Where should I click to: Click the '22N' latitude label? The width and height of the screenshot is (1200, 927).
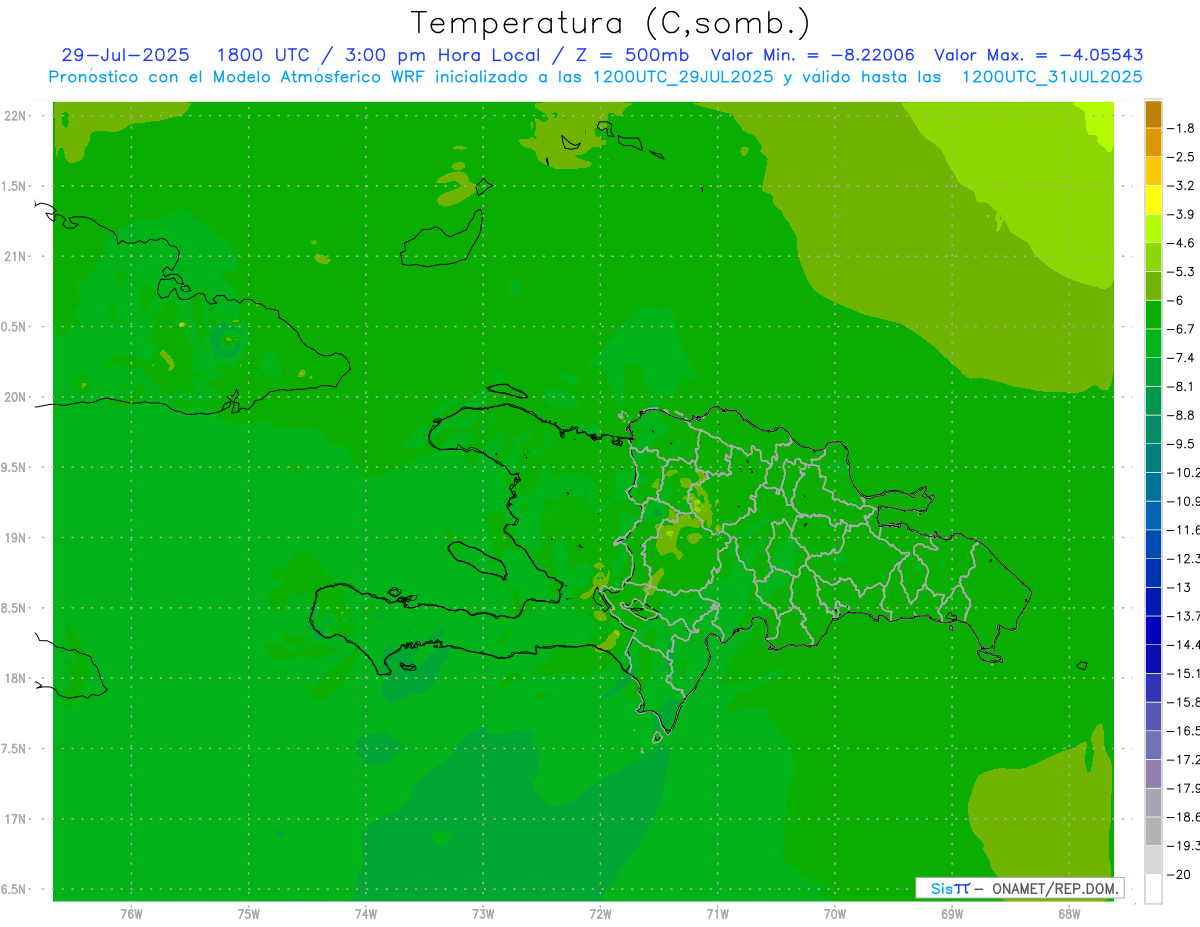pos(16,116)
